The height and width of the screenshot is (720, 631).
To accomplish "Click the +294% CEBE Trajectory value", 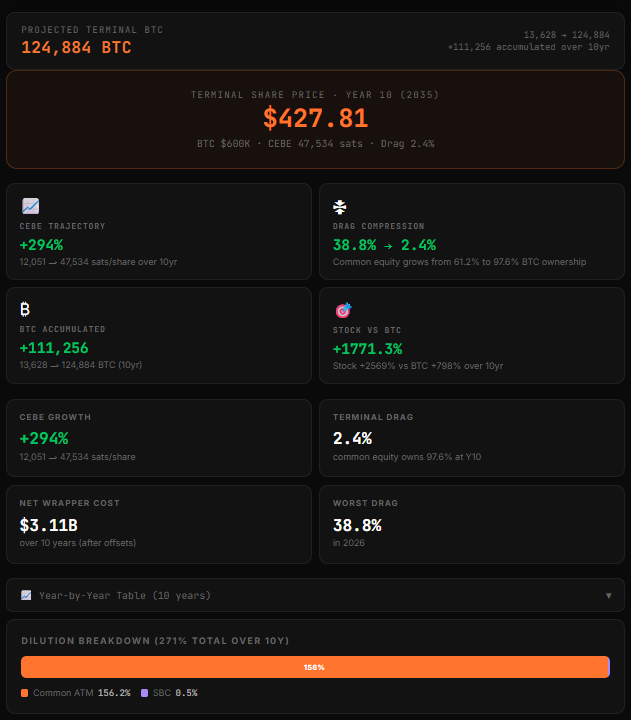I will [x=41, y=245].
